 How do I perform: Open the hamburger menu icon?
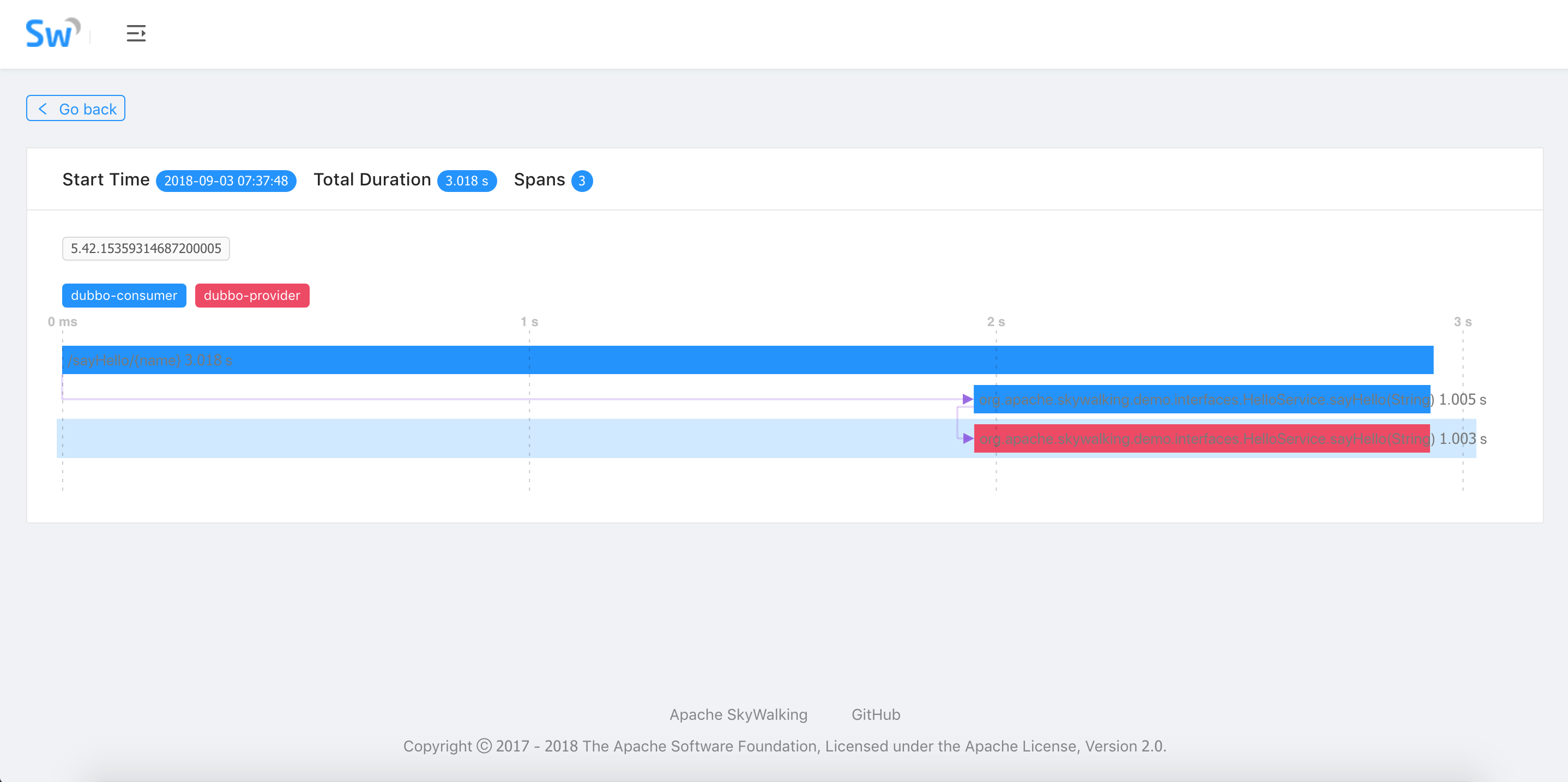point(137,33)
